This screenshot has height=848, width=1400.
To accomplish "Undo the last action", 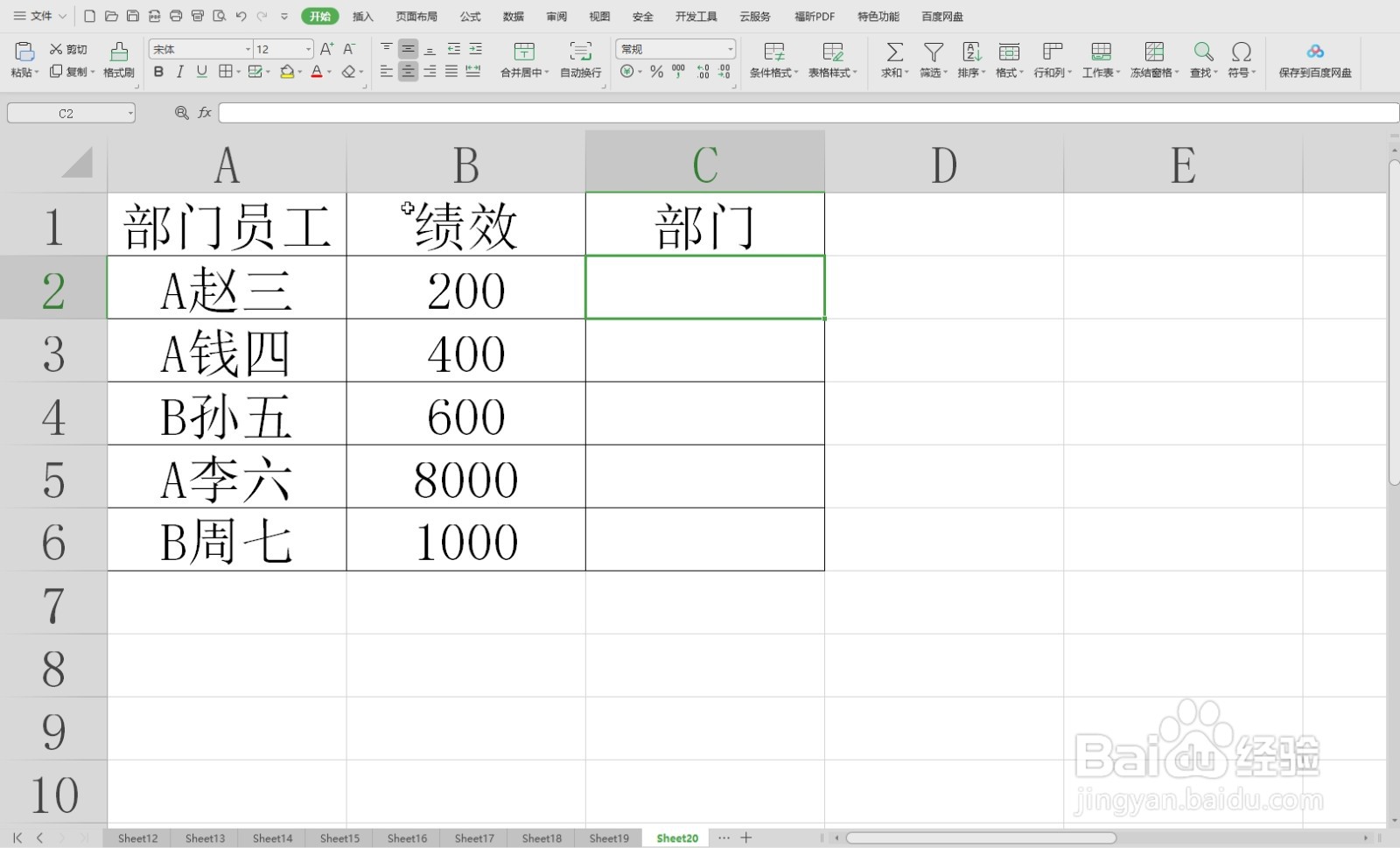I will 241,16.
